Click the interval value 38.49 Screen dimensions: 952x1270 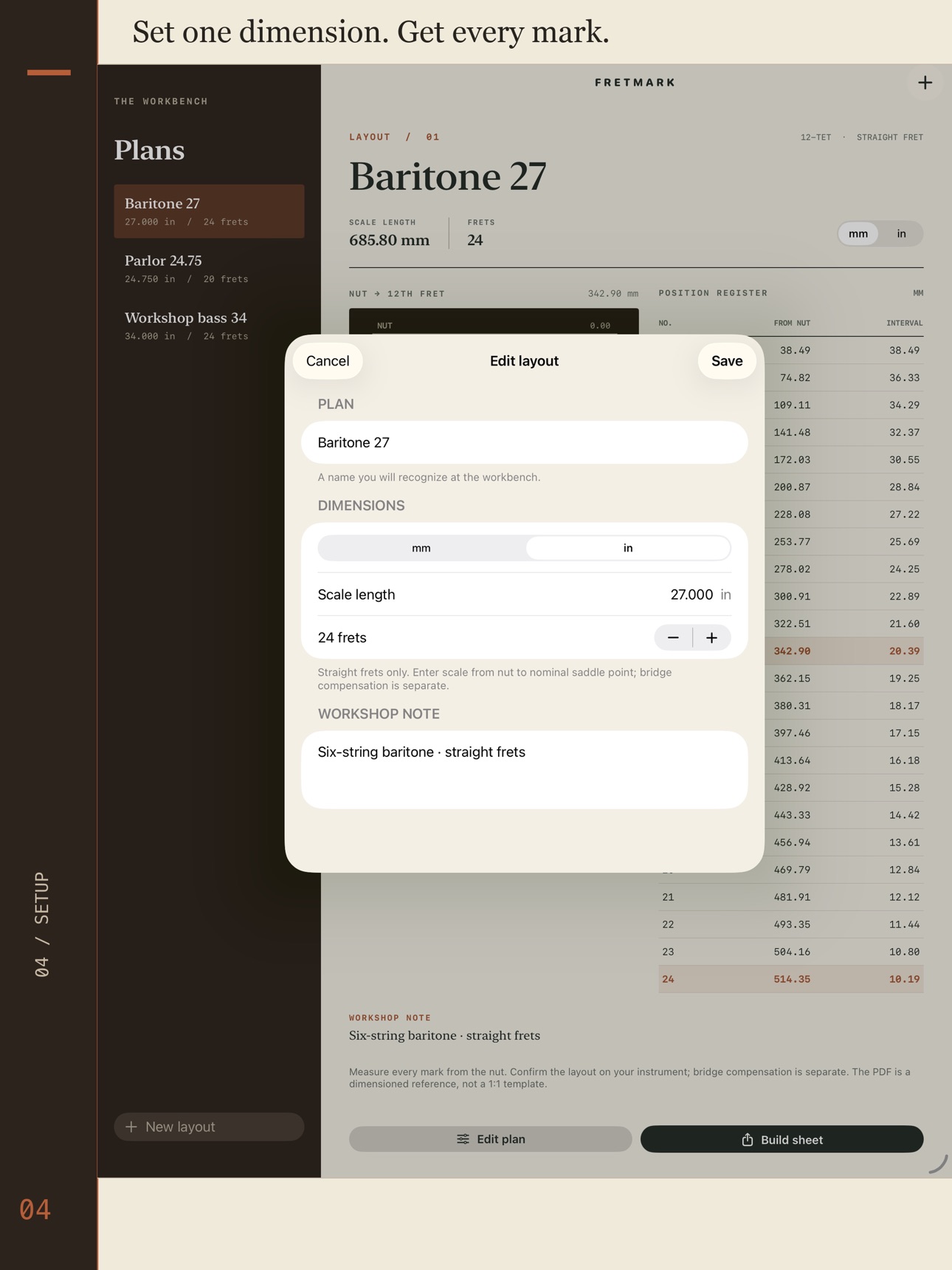(x=904, y=351)
